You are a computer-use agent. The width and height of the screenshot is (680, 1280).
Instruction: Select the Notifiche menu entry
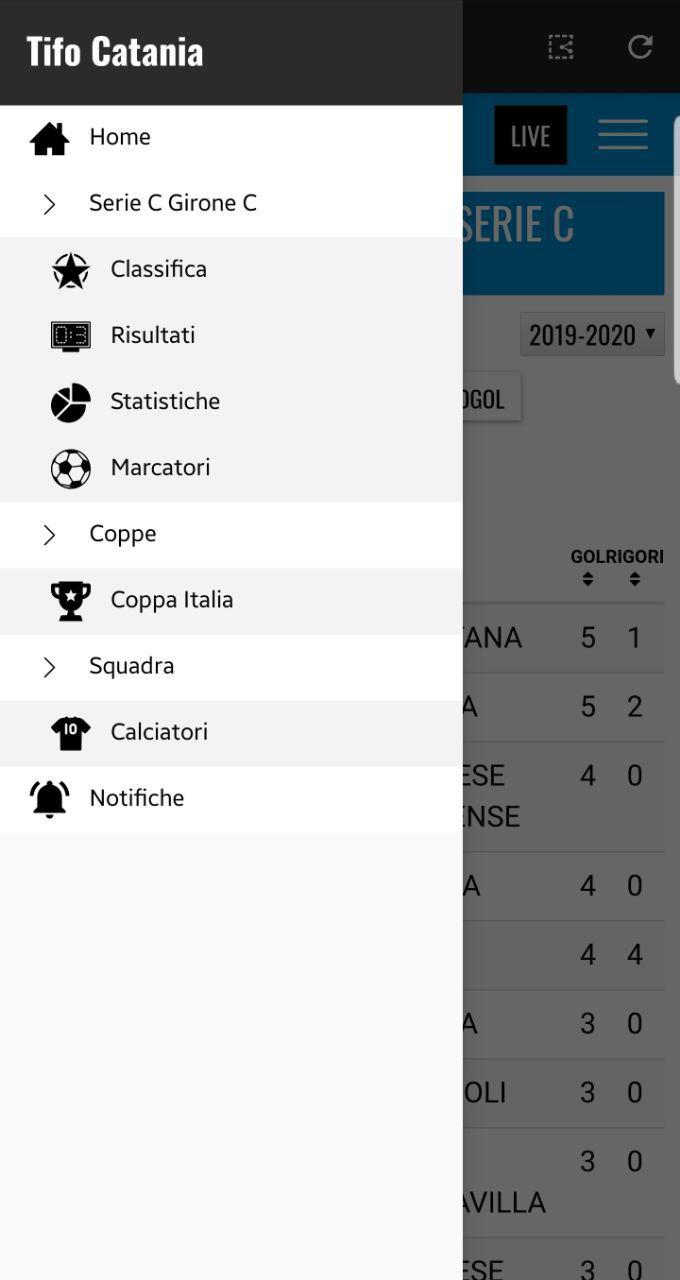point(137,798)
